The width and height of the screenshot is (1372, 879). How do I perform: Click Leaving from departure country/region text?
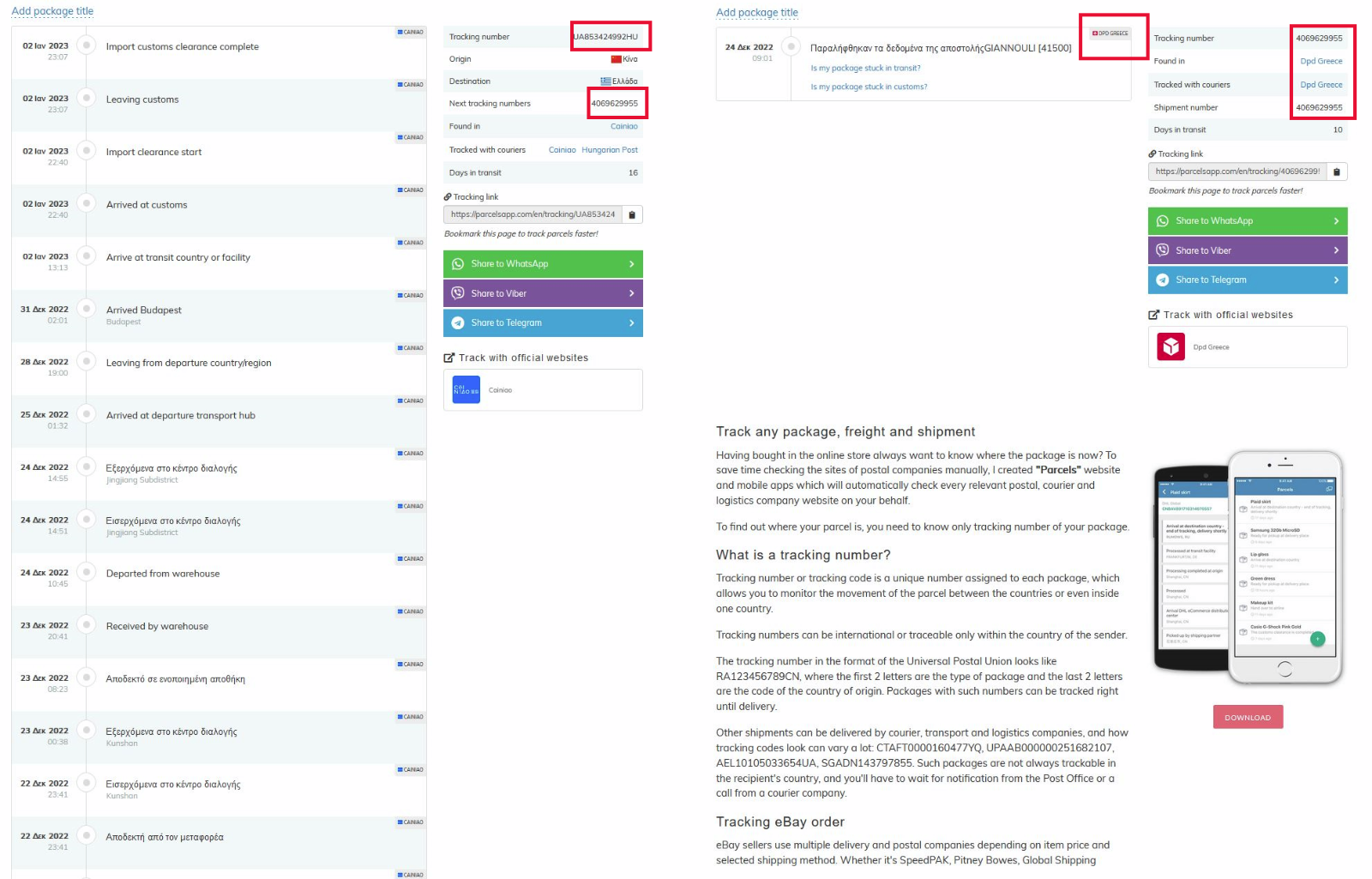[x=189, y=364]
